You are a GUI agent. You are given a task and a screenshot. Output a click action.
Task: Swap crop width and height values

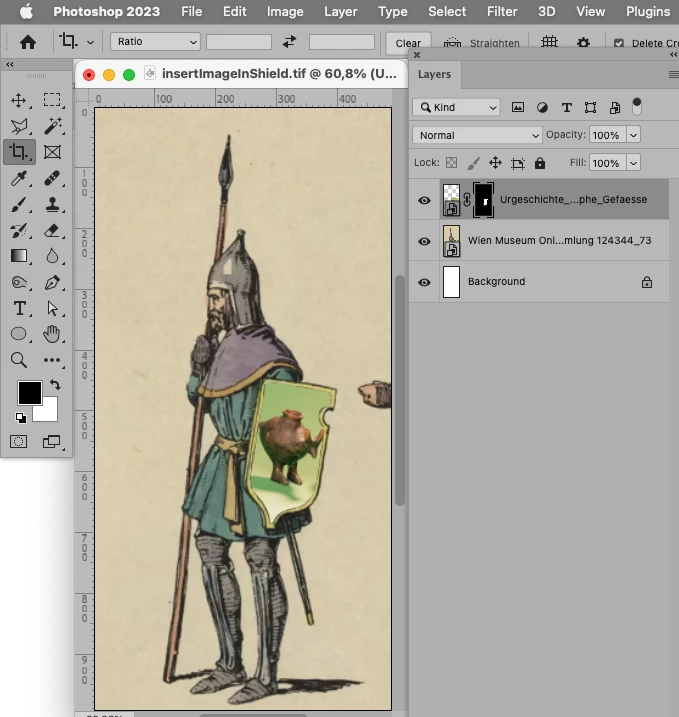click(290, 42)
